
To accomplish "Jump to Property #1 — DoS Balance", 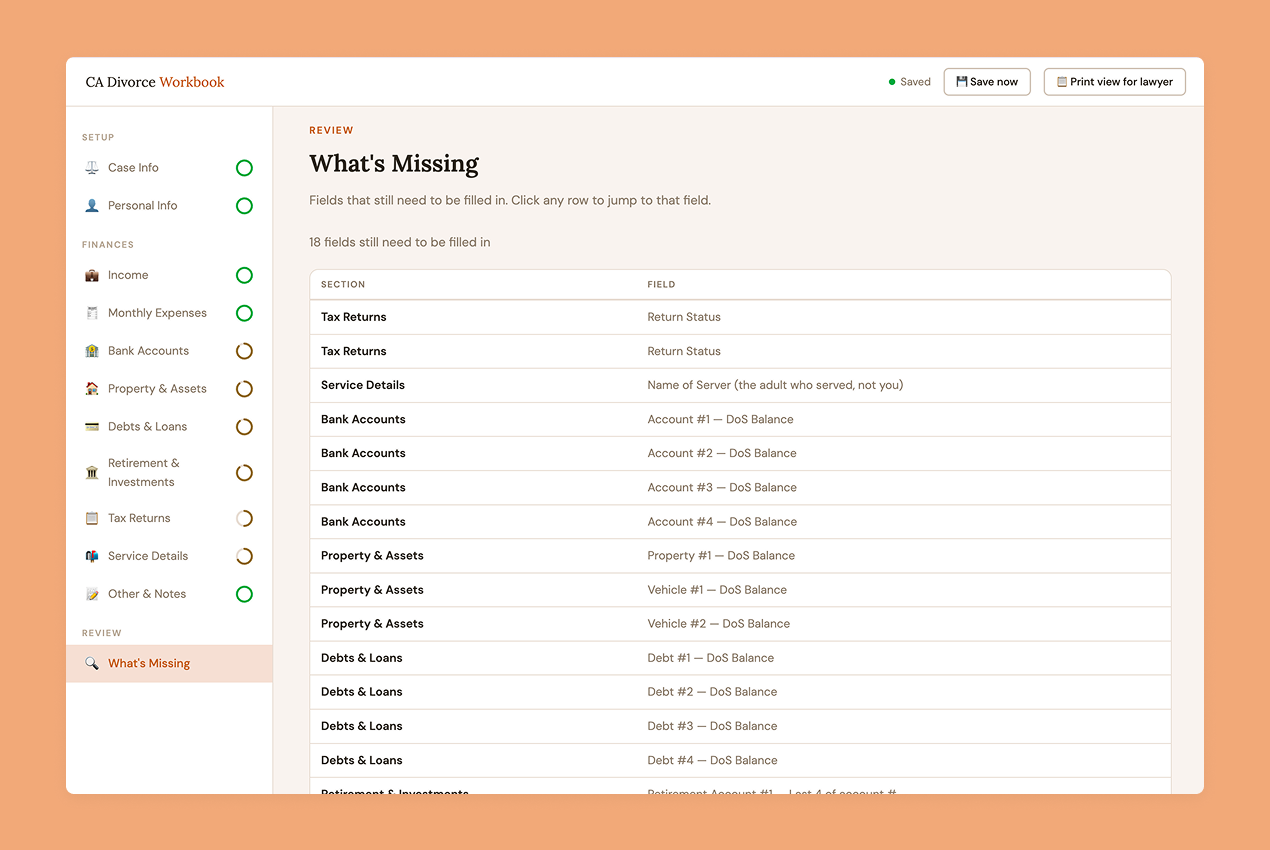I will [x=740, y=555].
